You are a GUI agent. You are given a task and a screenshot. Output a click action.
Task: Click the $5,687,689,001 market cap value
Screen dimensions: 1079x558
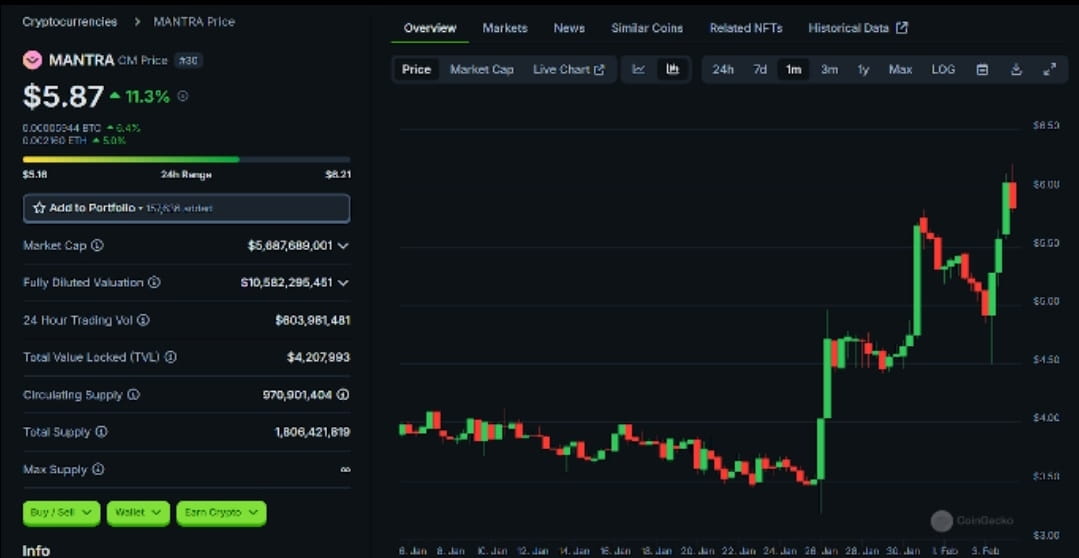290,246
